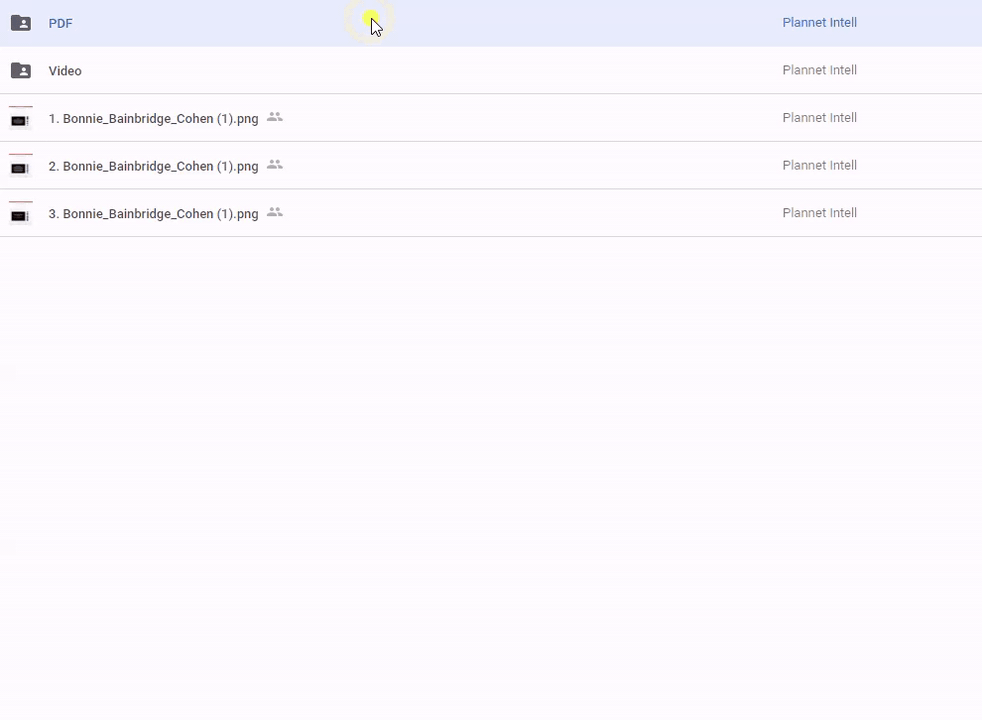
Task: Click Plannet Intell owner of first PNG file
Action: click(819, 118)
